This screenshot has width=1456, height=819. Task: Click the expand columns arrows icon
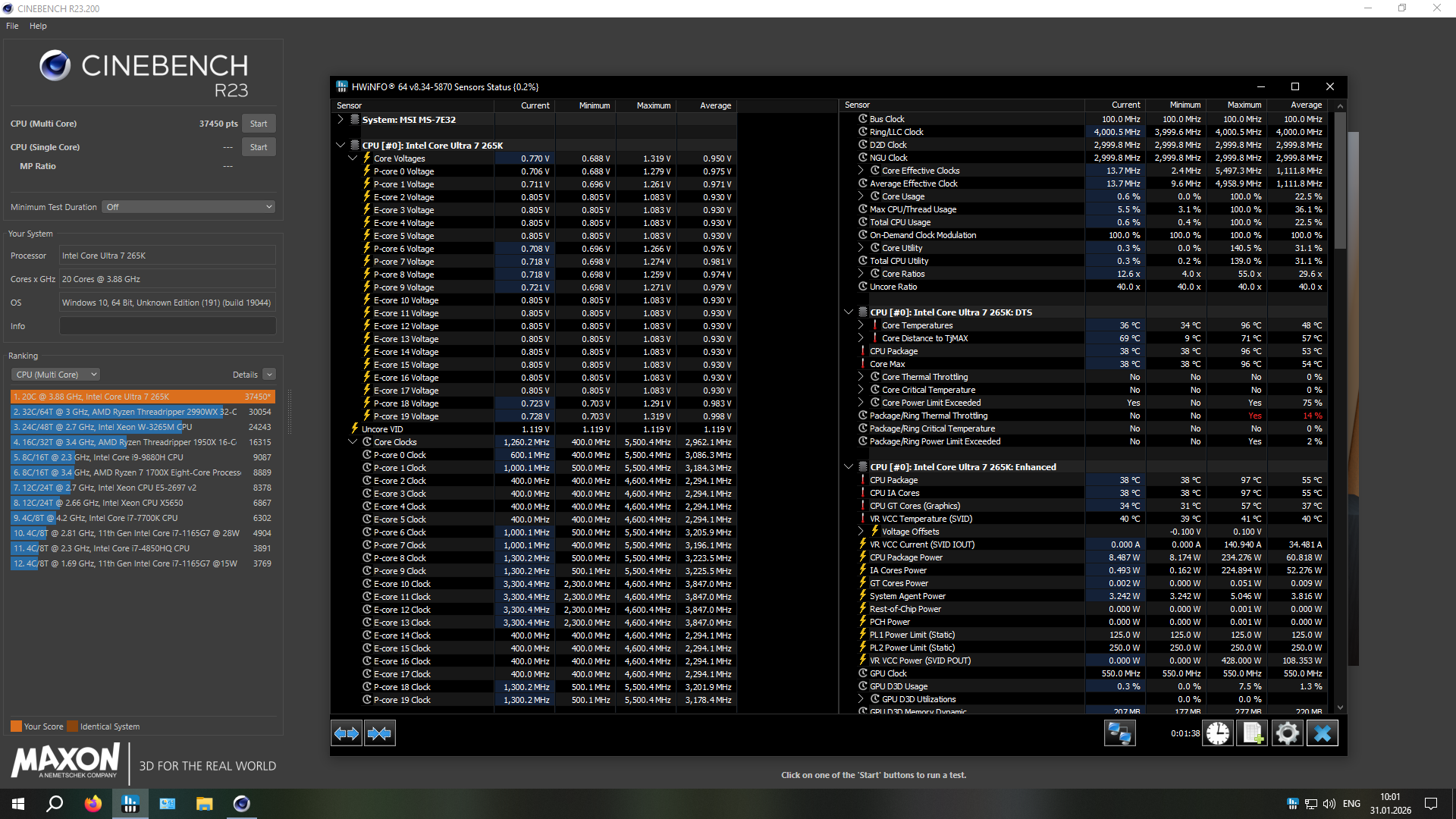point(347,733)
